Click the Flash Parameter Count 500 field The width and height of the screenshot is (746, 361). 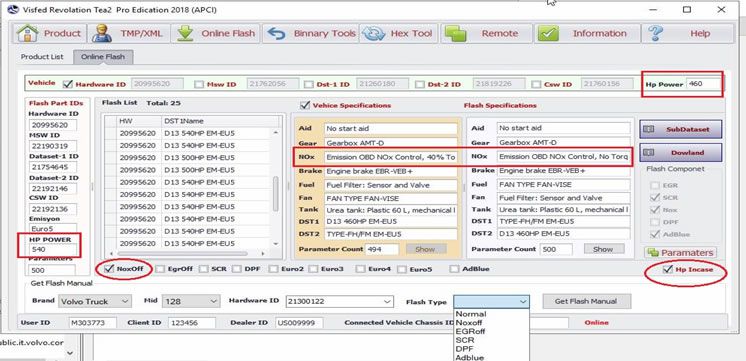coord(555,249)
